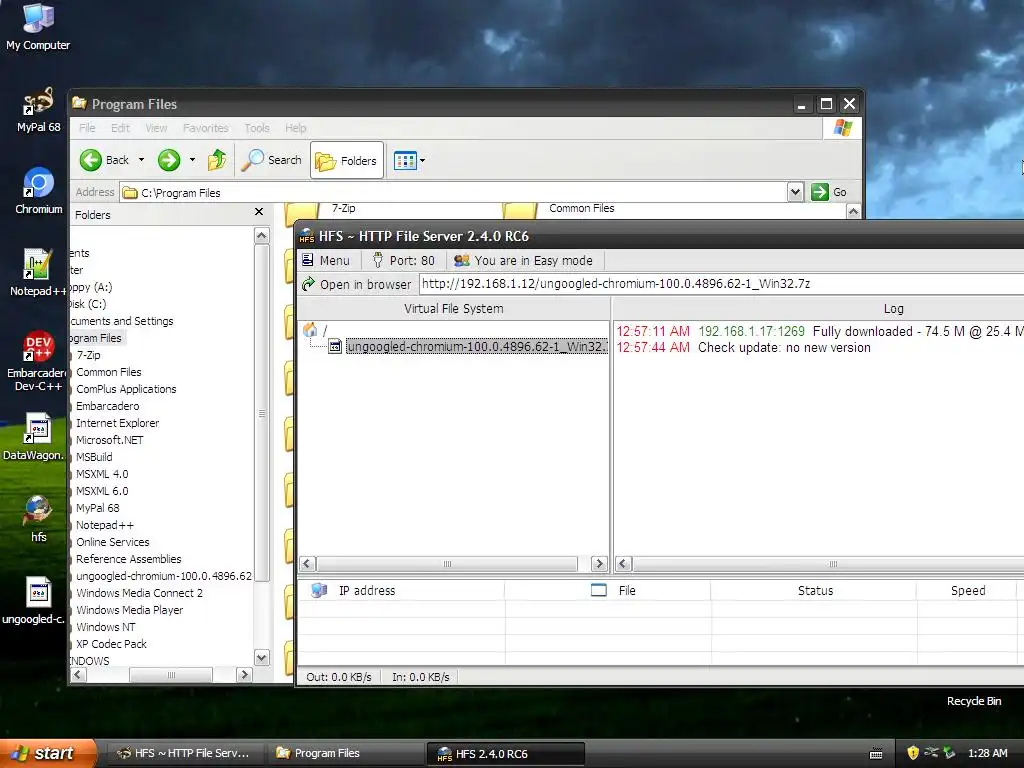1024x768 pixels.
Task: Click security shield tray icon
Action: (x=912, y=753)
